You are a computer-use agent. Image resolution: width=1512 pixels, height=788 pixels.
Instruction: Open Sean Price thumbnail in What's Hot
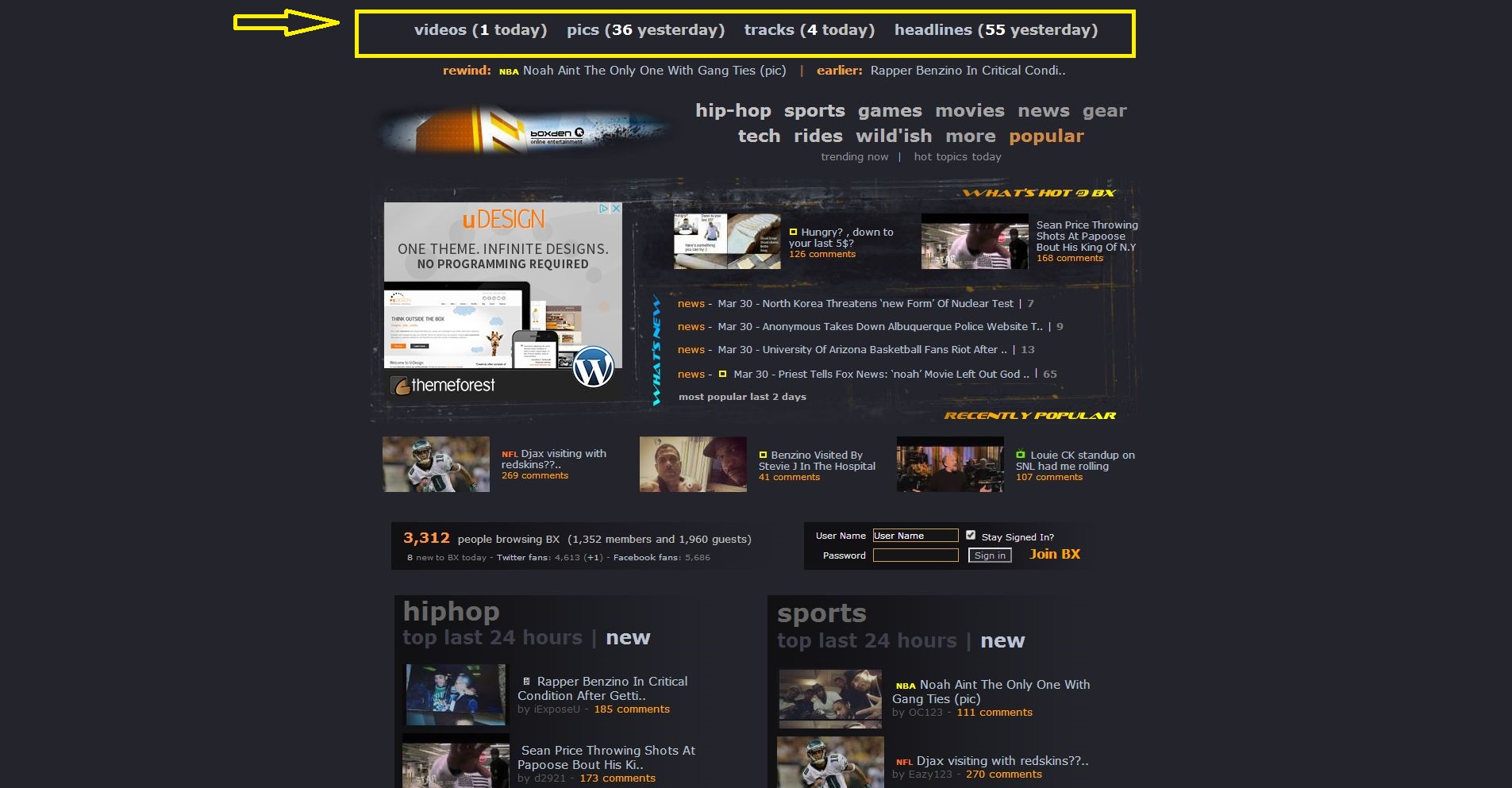pos(974,241)
